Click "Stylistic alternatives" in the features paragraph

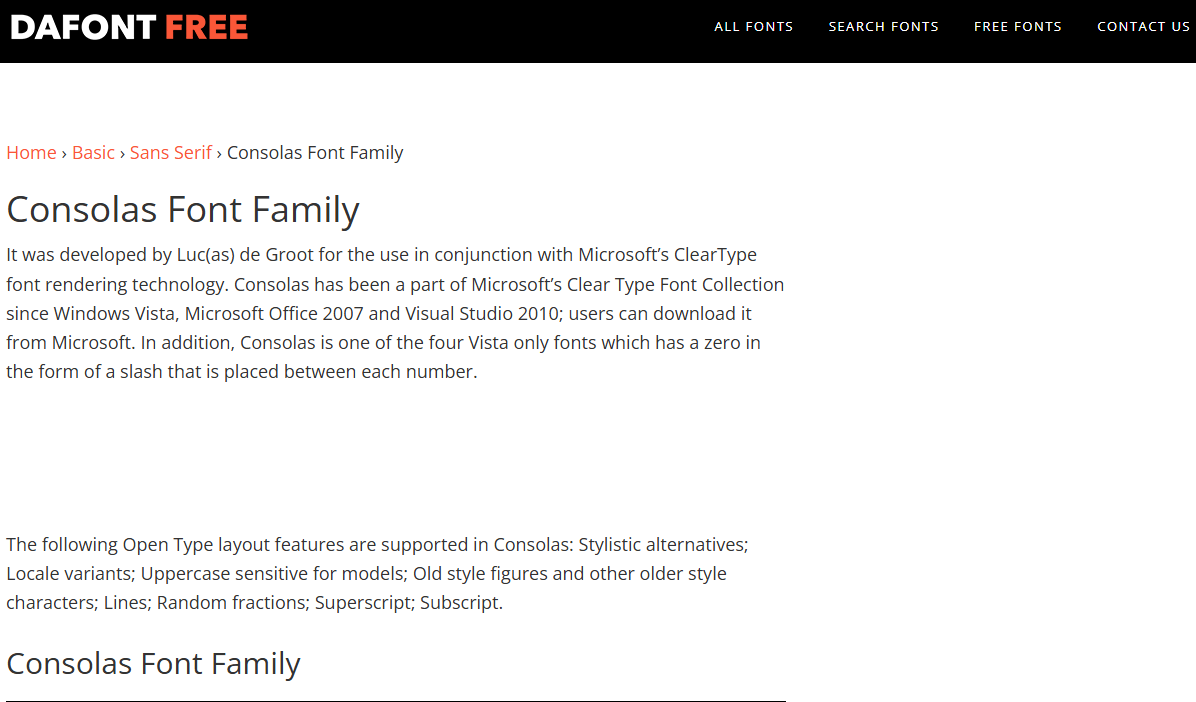(662, 545)
